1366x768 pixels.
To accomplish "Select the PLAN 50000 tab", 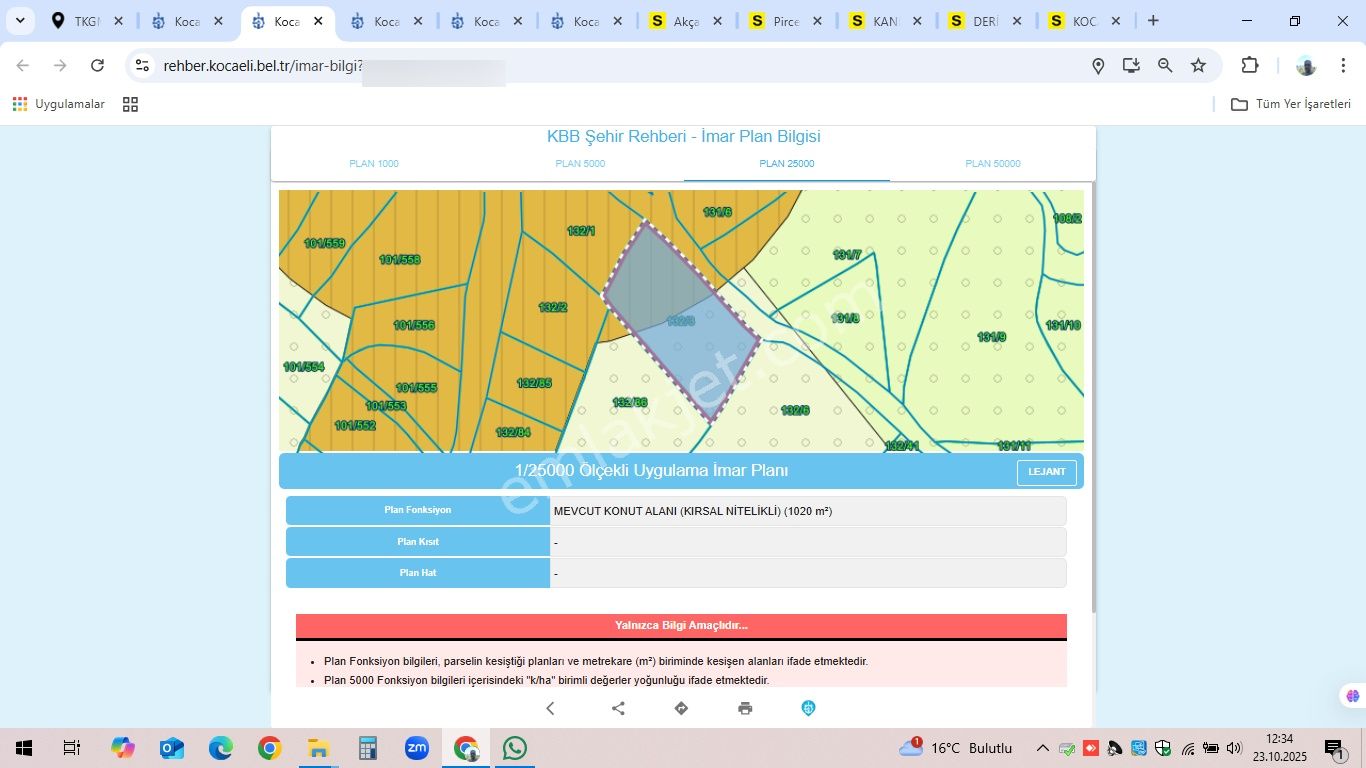I will point(992,164).
